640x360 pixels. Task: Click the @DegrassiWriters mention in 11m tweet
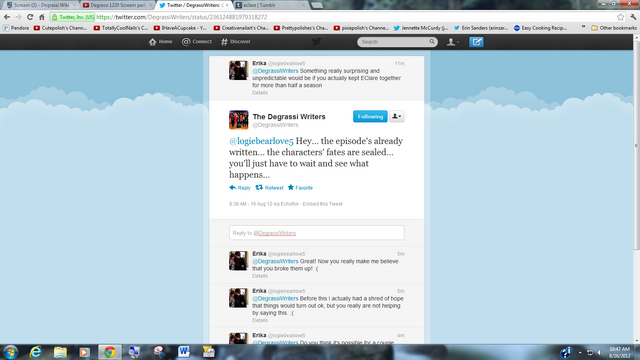(275, 71)
